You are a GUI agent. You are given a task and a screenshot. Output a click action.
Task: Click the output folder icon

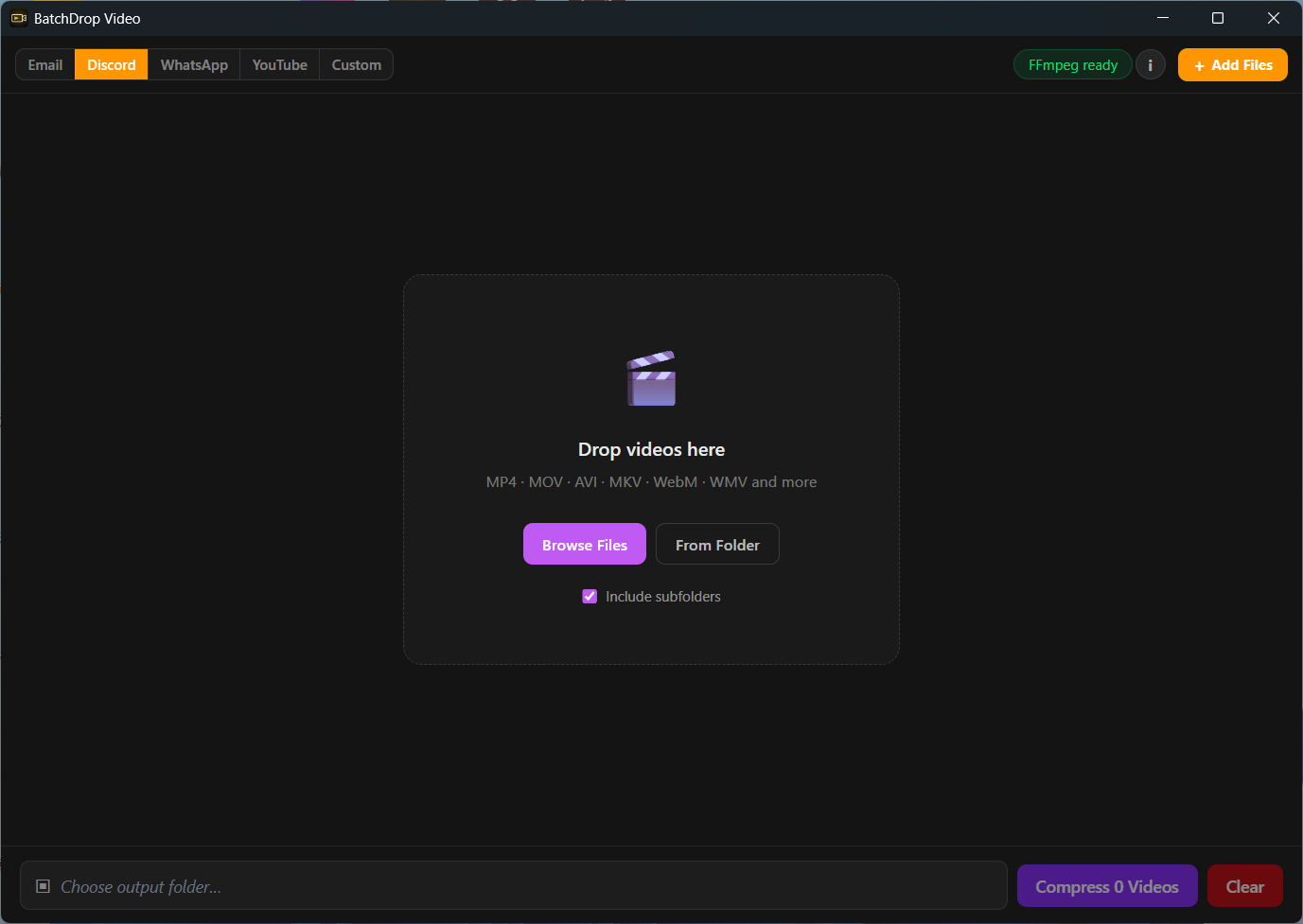pos(43,886)
